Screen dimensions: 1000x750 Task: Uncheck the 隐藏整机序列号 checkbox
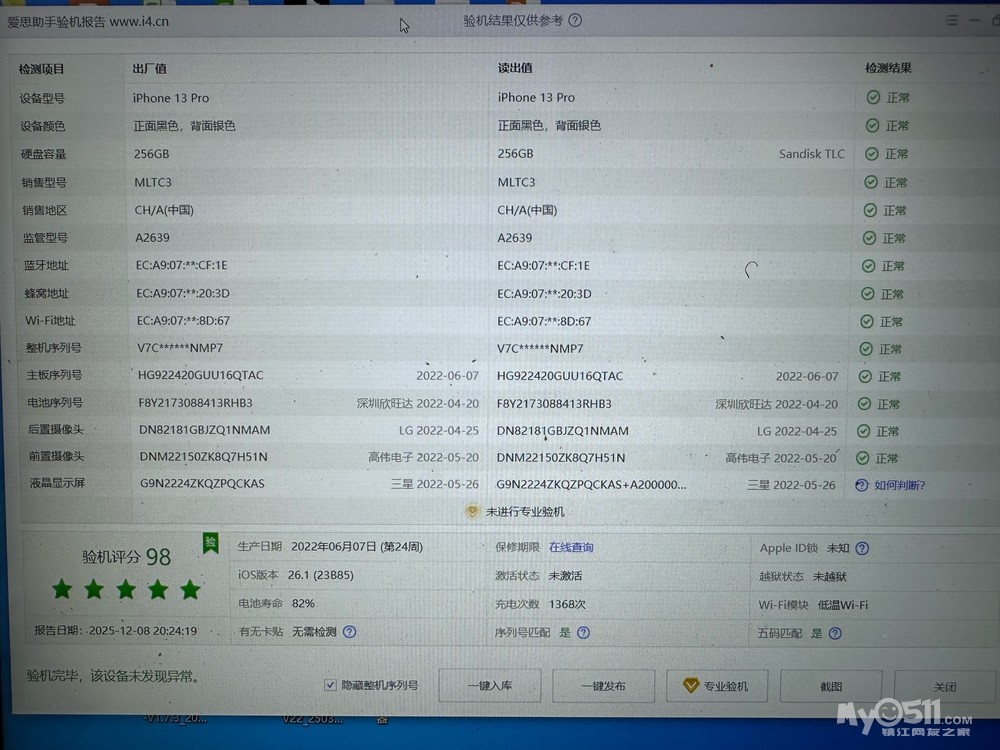coord(330,685)
